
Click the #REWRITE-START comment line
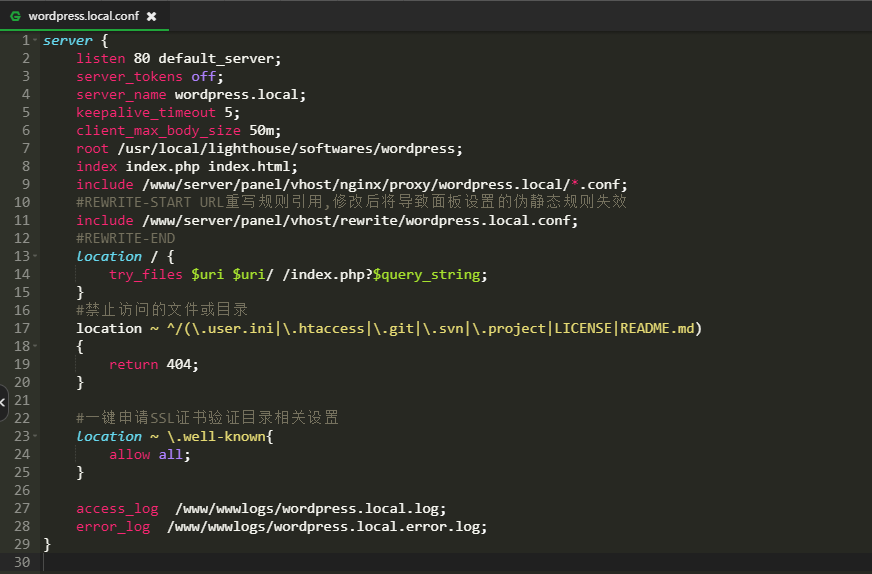coord(351,202)
